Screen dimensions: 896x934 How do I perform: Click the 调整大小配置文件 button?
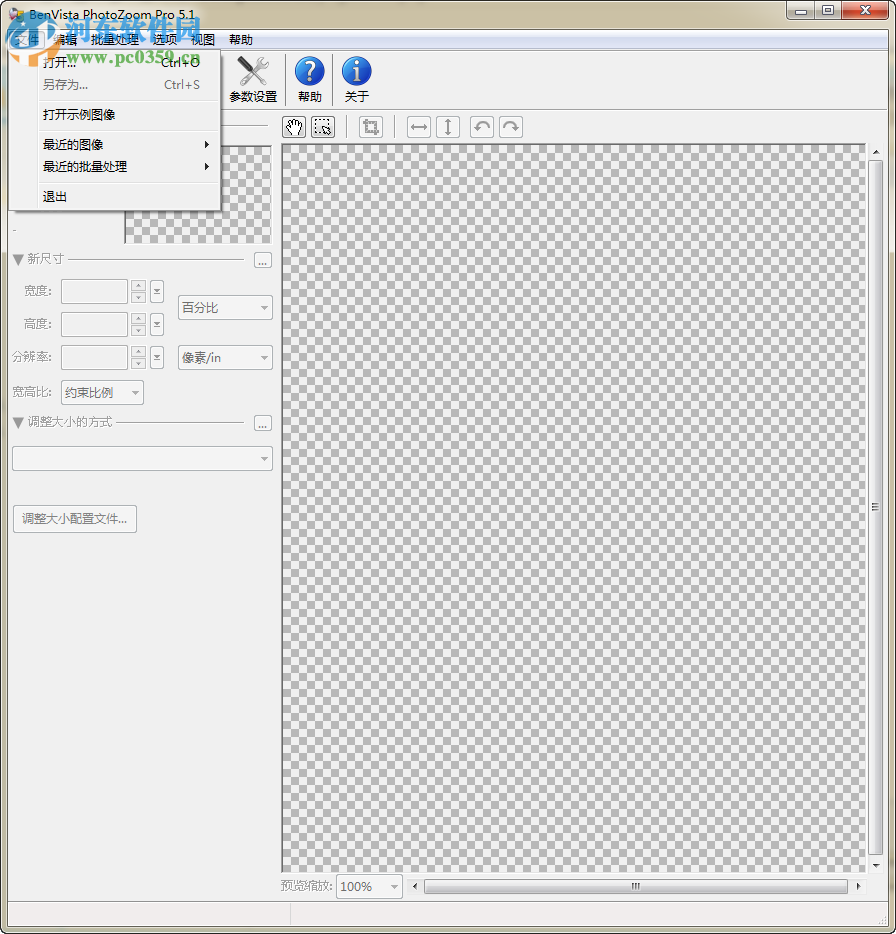(74, 519)
